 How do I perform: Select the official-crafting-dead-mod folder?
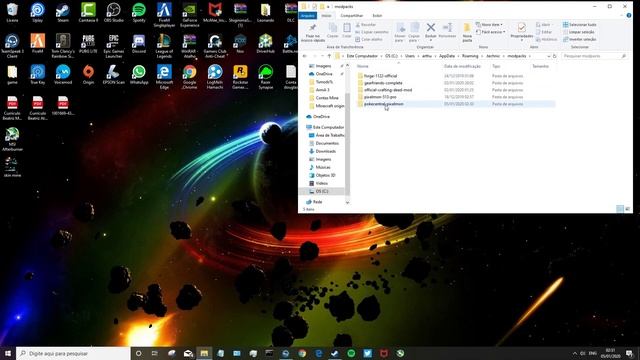pos(388,90)
